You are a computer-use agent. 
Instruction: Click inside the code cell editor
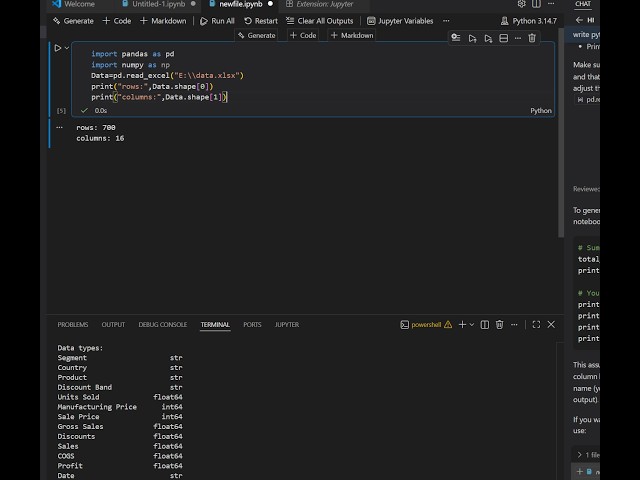pos(313,76)
